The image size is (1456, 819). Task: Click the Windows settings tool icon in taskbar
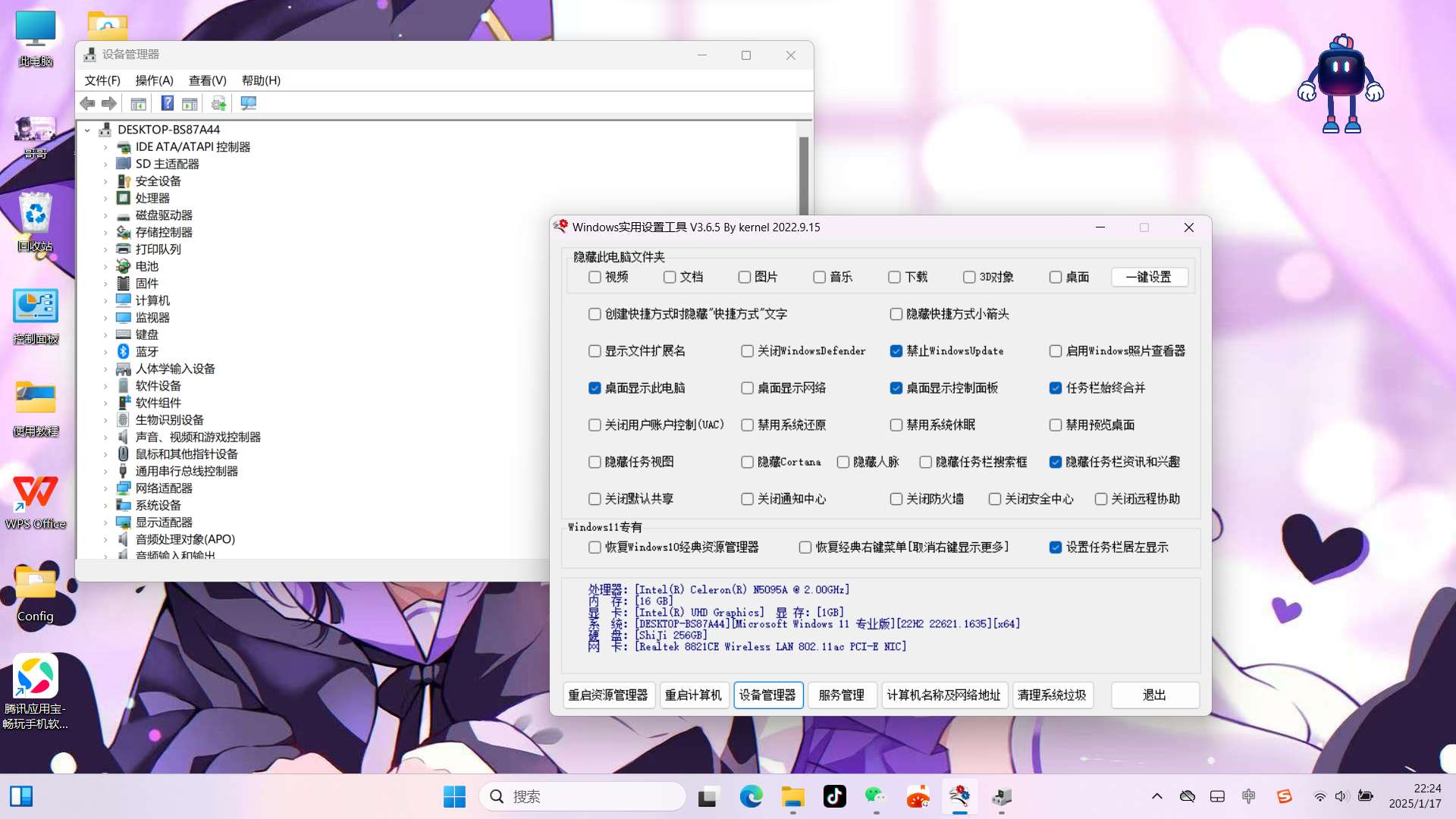point(959,796)
